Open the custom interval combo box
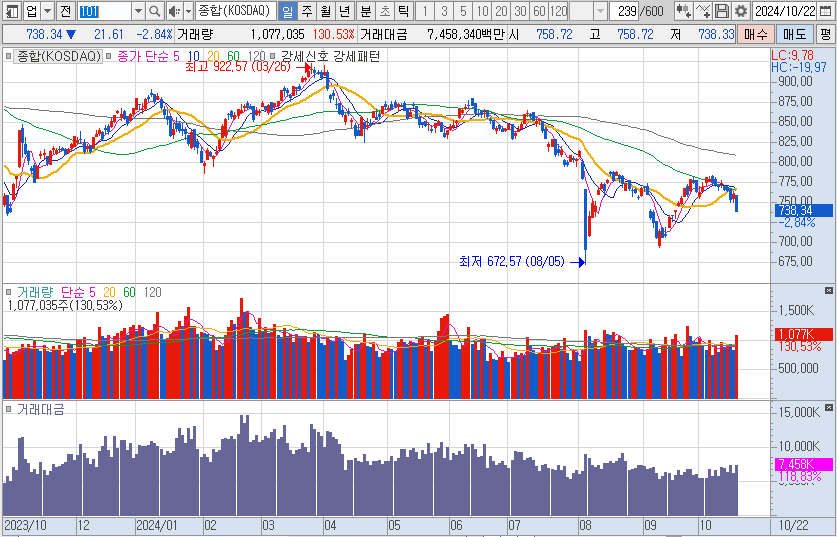 (588, 11)
